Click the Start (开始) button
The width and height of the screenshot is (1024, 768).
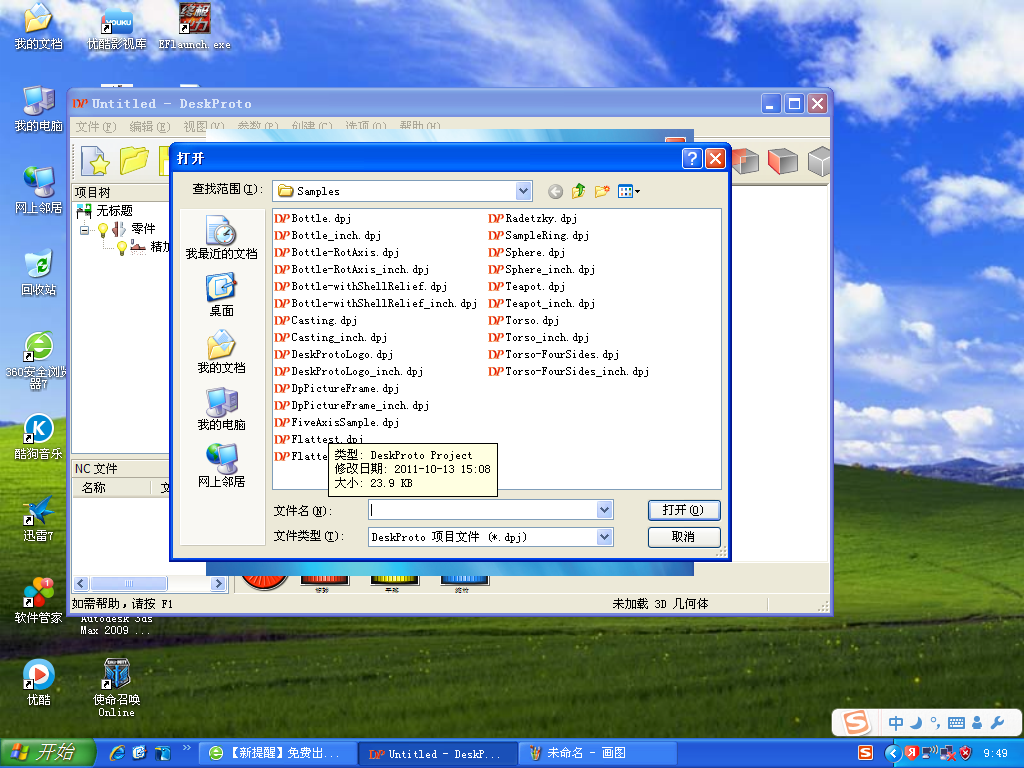click(x=48, y=753)
